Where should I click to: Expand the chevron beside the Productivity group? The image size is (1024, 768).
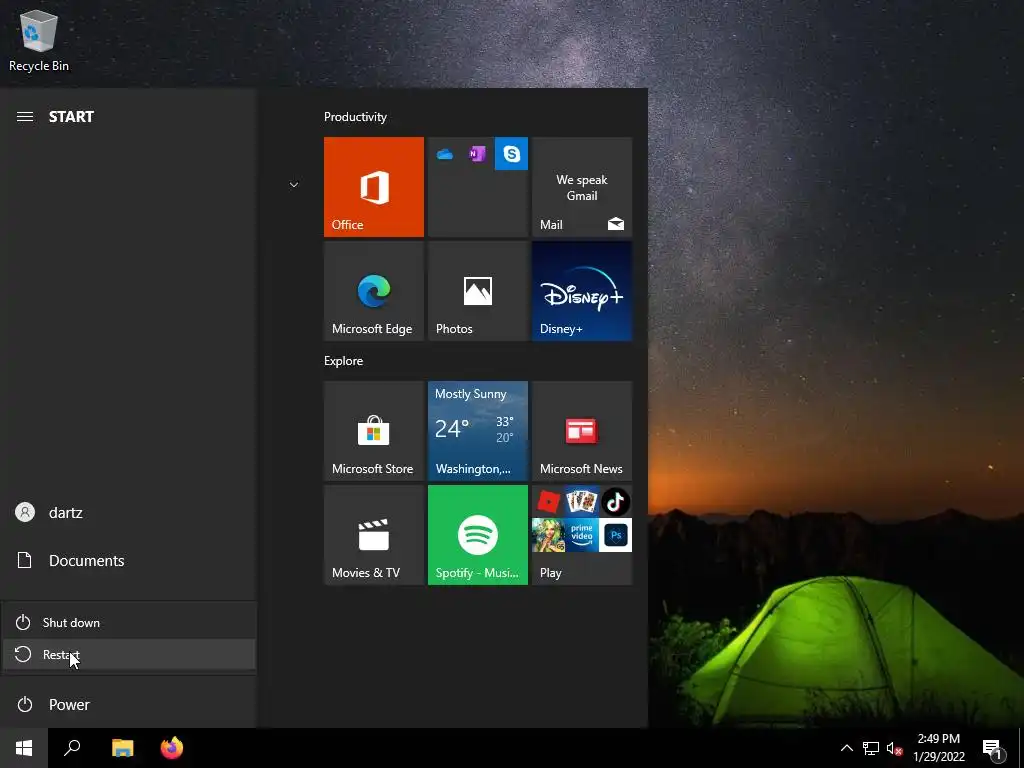tap(294, 185)
